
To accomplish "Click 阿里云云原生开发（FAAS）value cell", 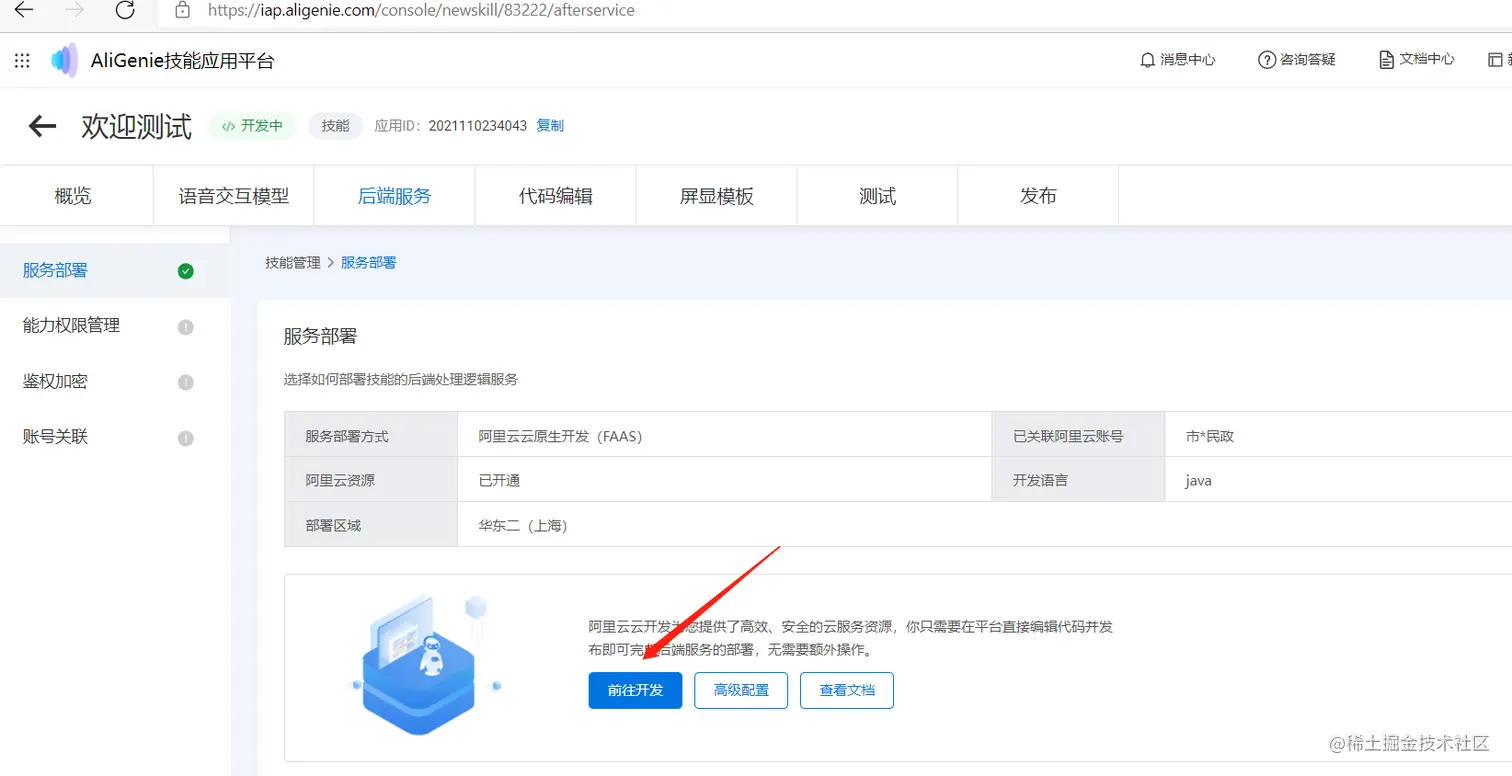I will pos(724,436).
